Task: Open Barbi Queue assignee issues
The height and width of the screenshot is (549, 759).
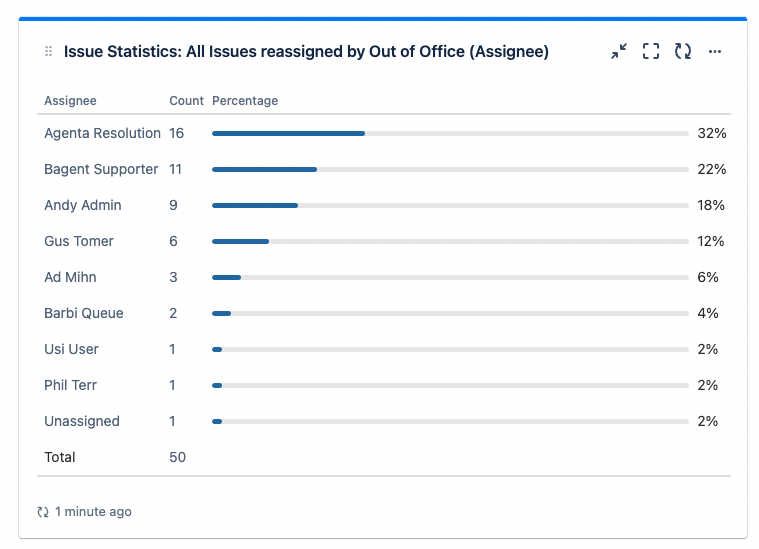Action: click(83, 313)
